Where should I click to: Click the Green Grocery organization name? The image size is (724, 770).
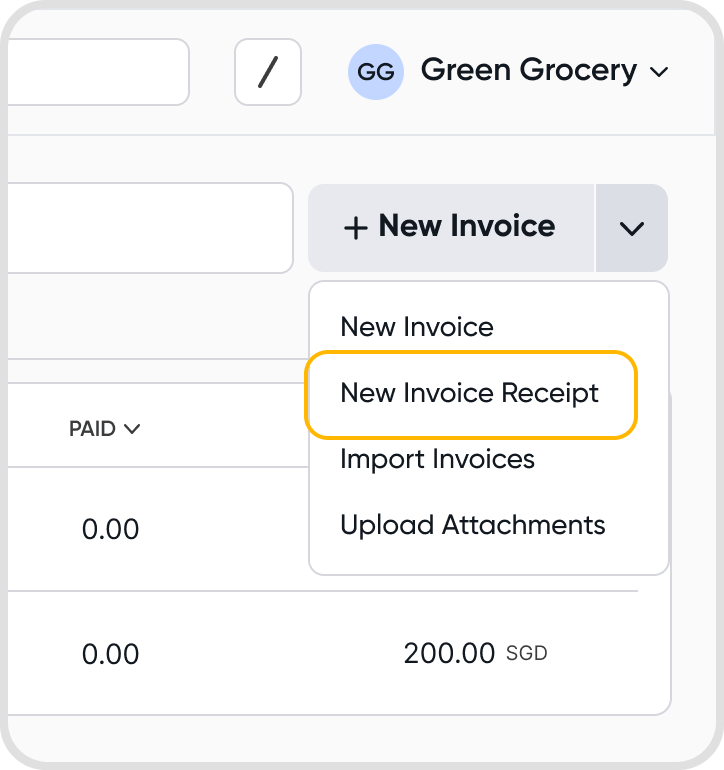[529, 70]
